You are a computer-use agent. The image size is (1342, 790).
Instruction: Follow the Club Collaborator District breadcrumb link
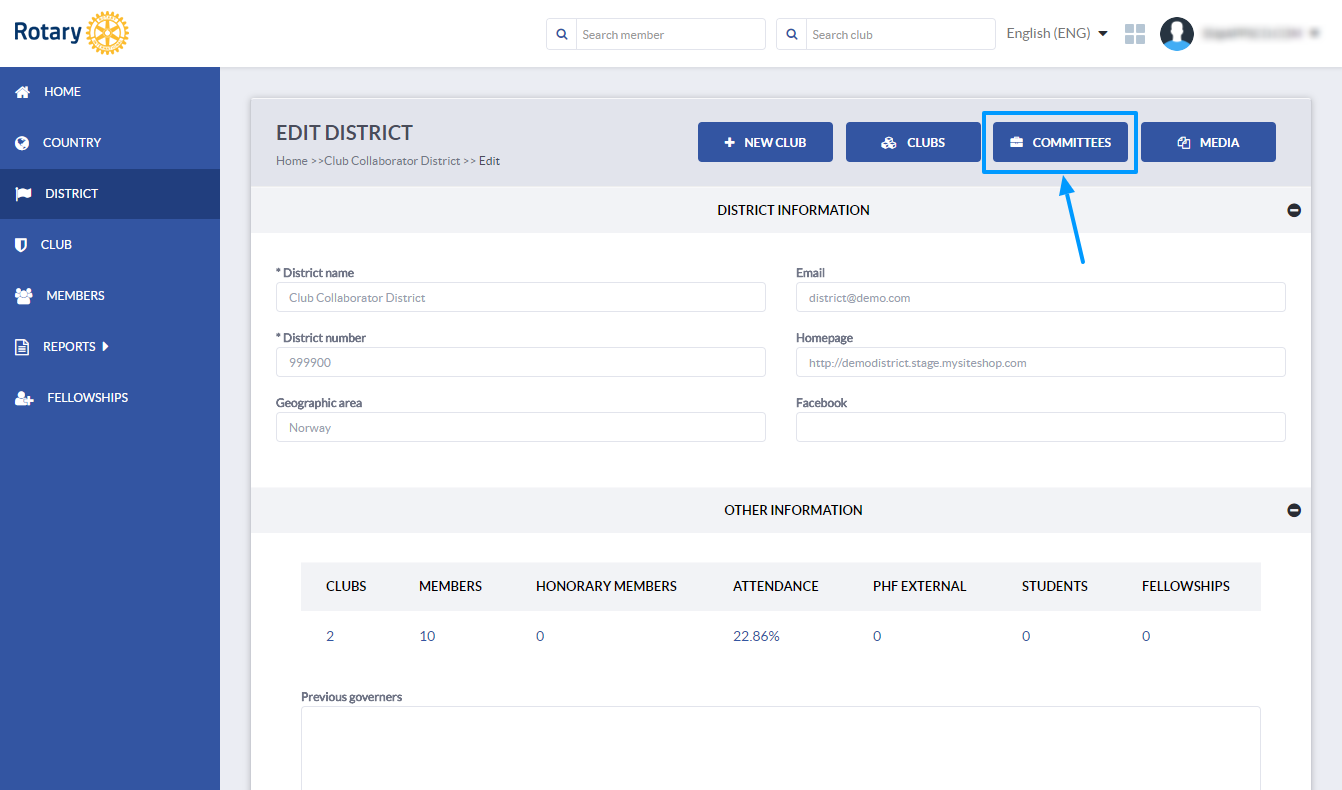coord(392,161)
